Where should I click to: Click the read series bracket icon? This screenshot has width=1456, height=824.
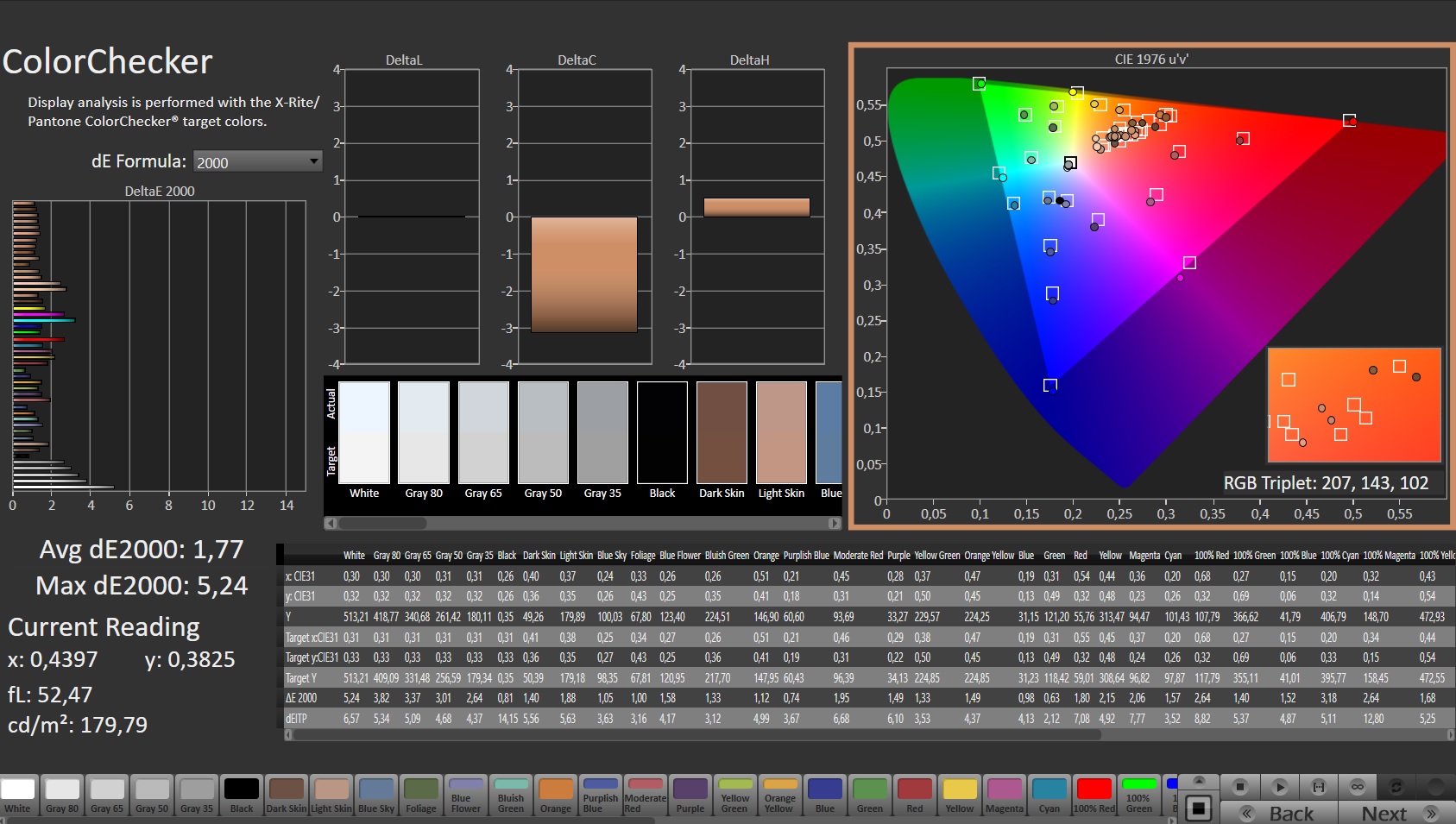(1319, 787)
